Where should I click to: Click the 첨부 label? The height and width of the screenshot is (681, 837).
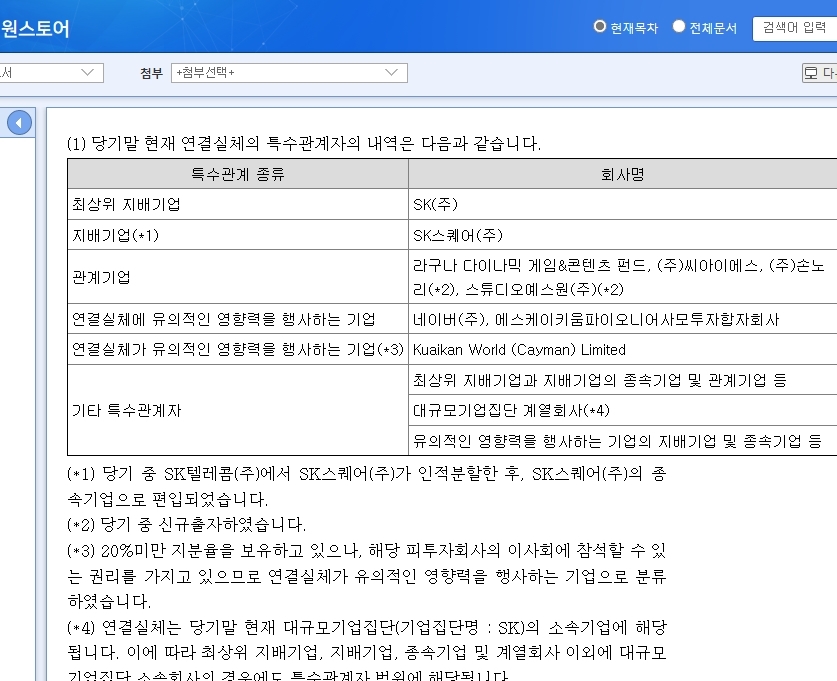pyautogui.click(x=151, y=73)
